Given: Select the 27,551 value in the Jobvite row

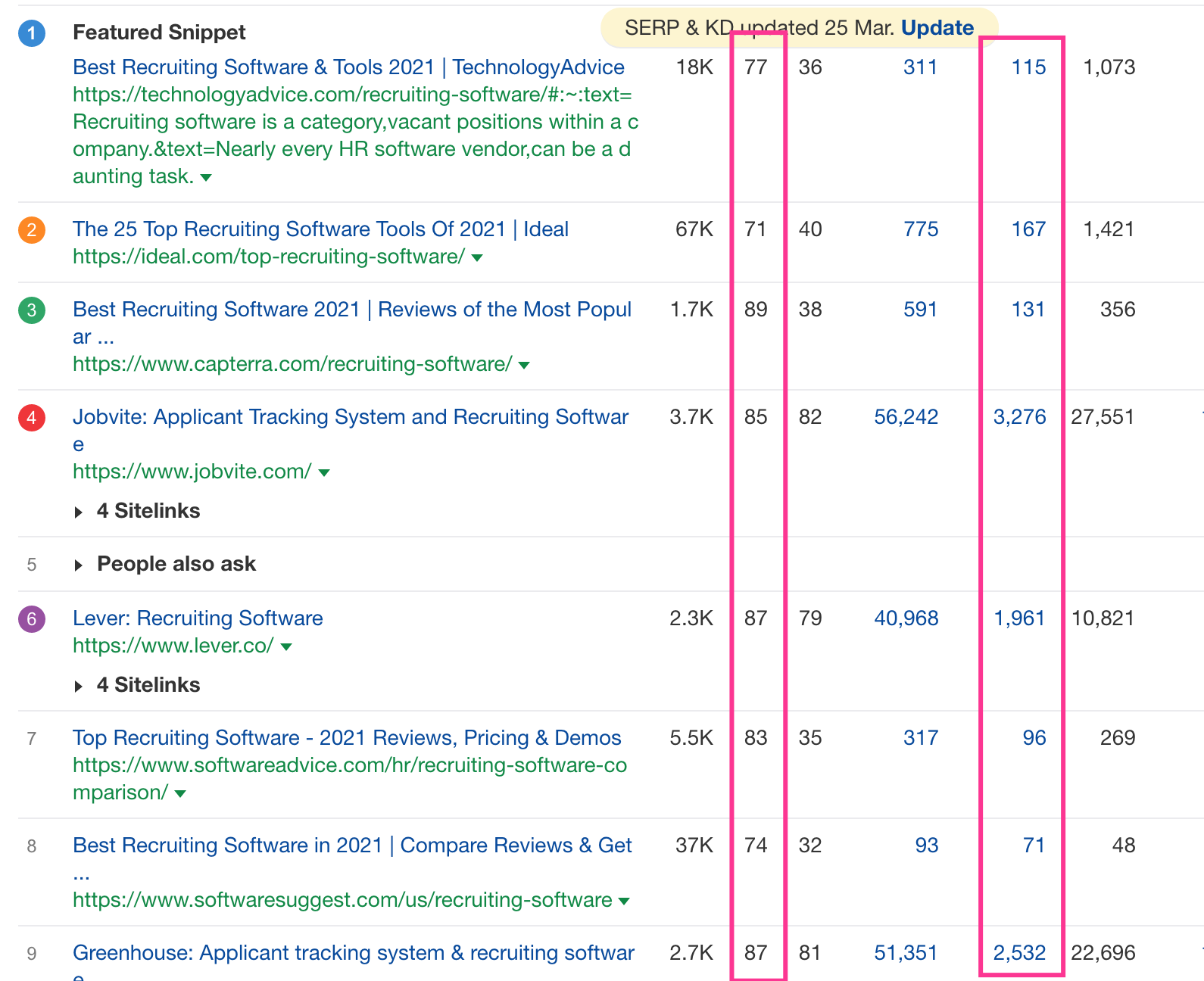Looking at the screenshot, I should (x=1103, y=417).
